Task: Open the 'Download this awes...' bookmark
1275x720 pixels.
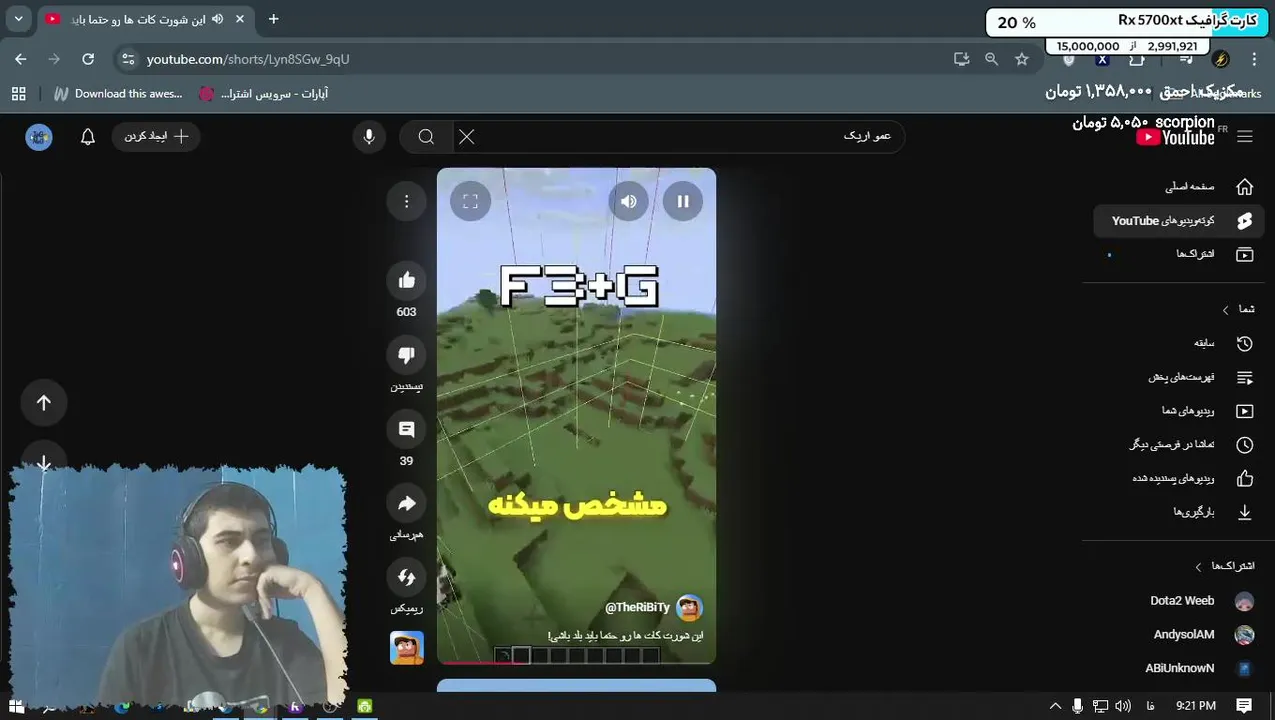Action: click(x=119, y=93)
